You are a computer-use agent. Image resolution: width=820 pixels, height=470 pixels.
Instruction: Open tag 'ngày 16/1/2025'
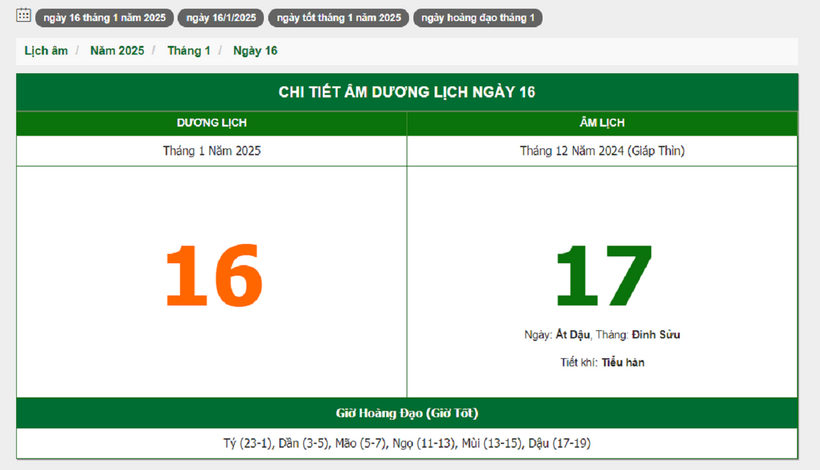tap(221, 18)
